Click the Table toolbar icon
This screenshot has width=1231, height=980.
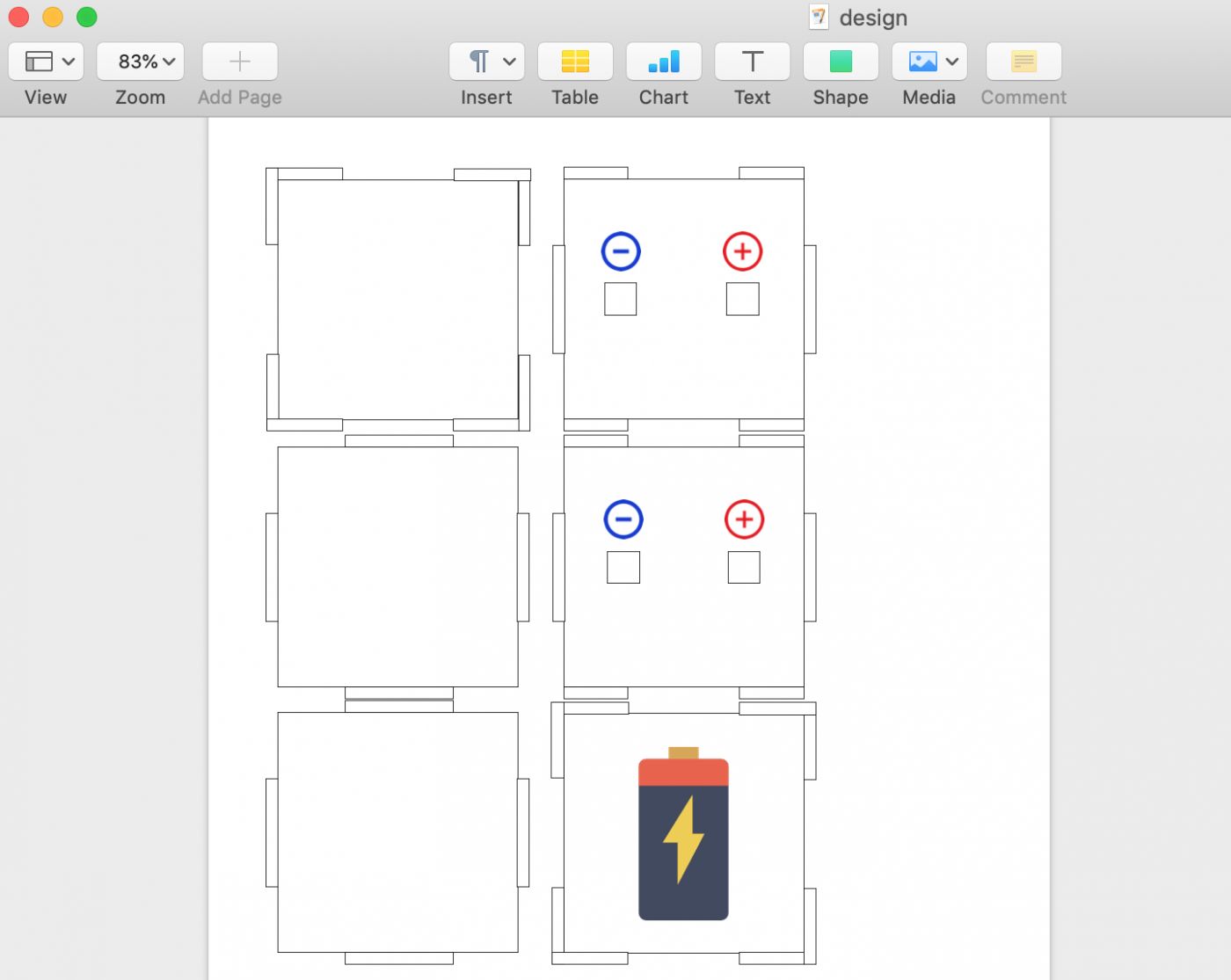(x=575, y=62)
